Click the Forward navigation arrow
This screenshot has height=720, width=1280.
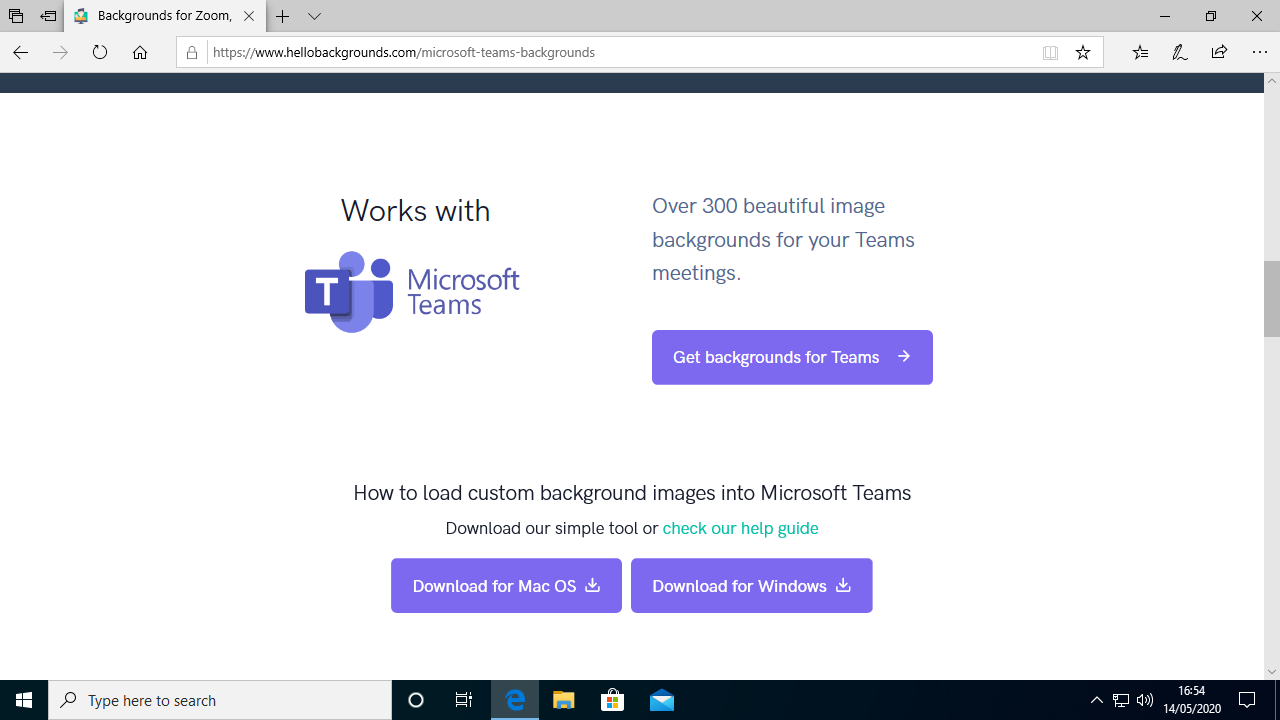click(x=60, y=53)
